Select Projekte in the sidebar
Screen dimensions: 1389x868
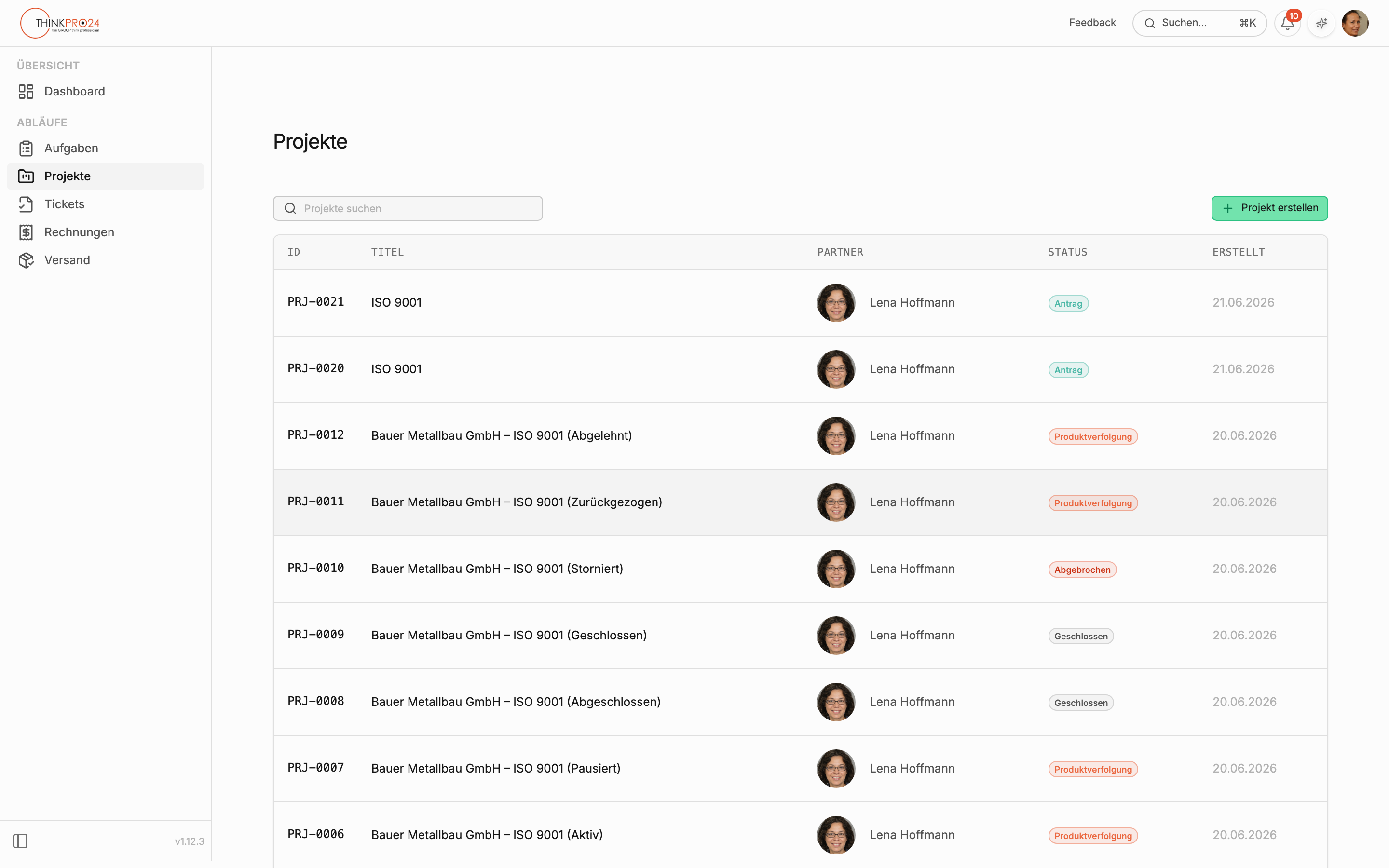click(106, 176)
